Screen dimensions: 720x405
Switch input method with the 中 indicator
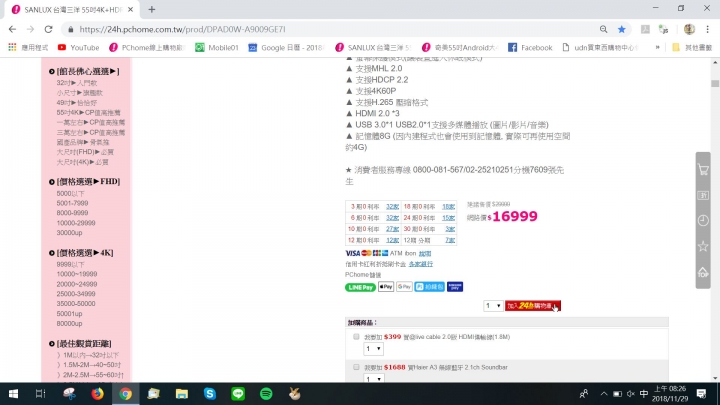coord(644,394)
